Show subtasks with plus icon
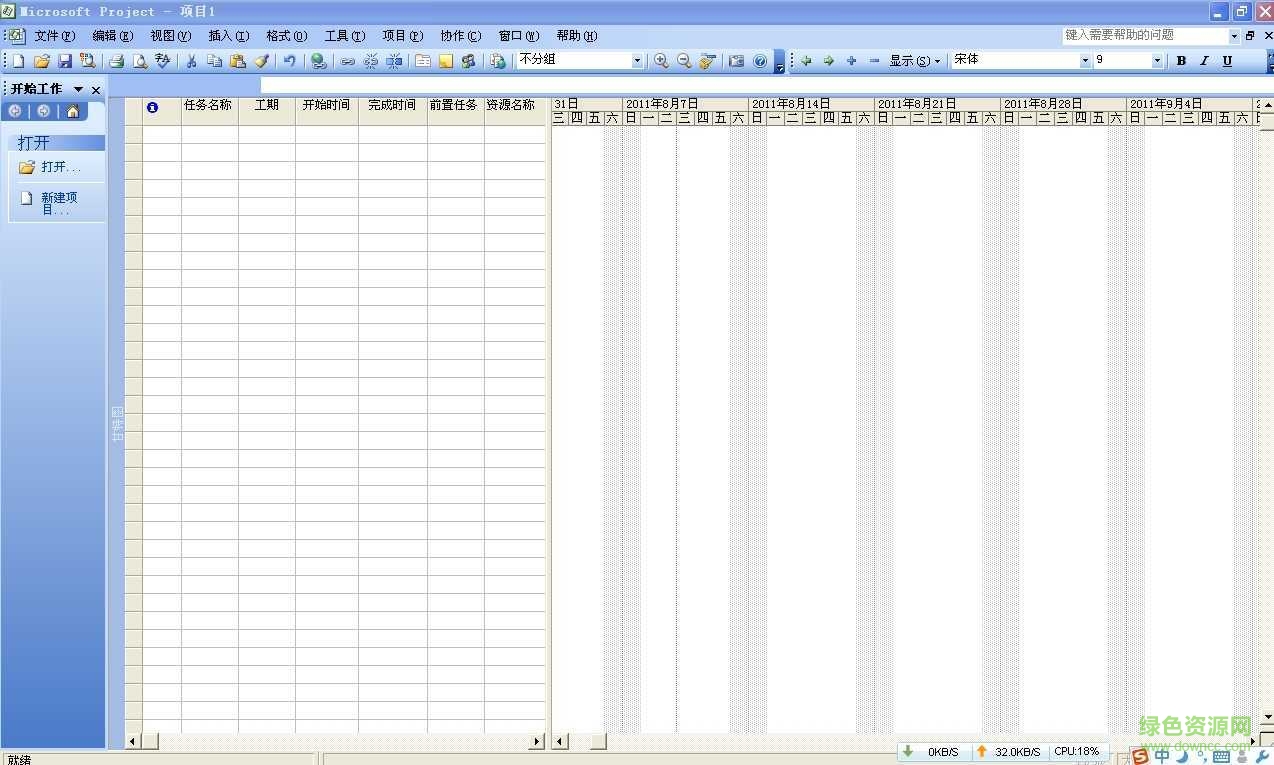1274x765 pixels. [852, 61]
